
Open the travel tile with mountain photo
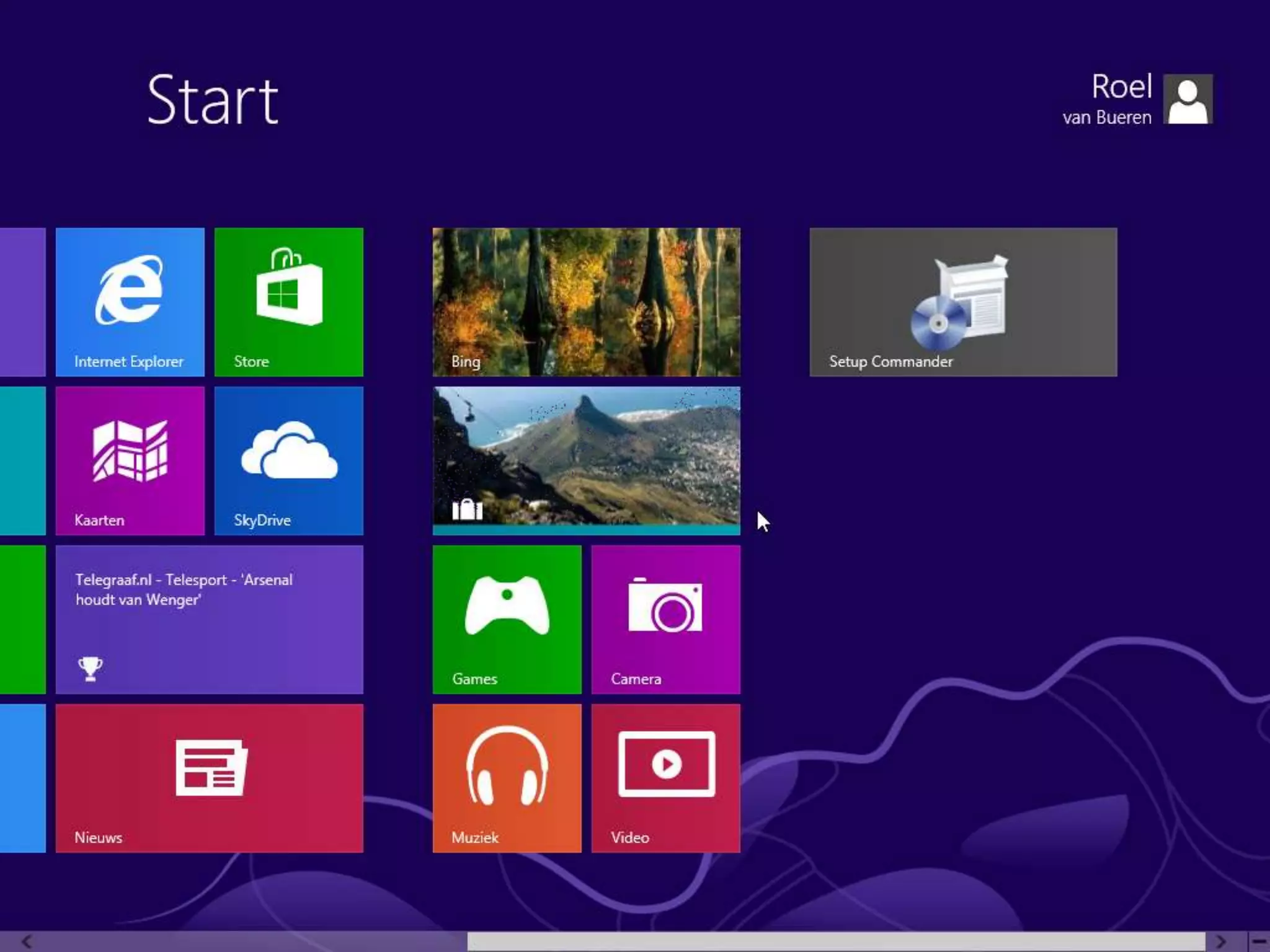pyautogui.click(x=587, y=461)
